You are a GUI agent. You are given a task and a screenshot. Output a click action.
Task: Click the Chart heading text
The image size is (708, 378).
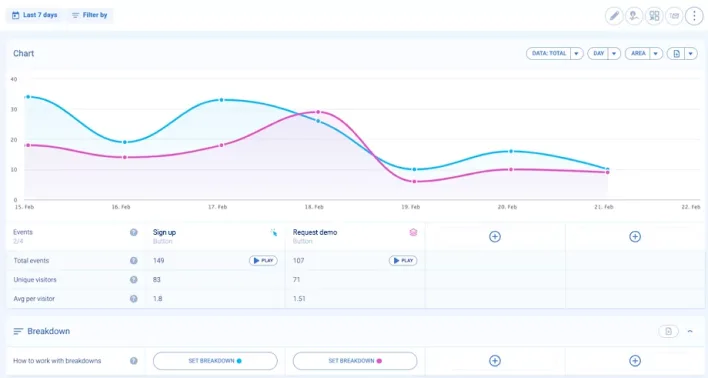tap(23, 53)
